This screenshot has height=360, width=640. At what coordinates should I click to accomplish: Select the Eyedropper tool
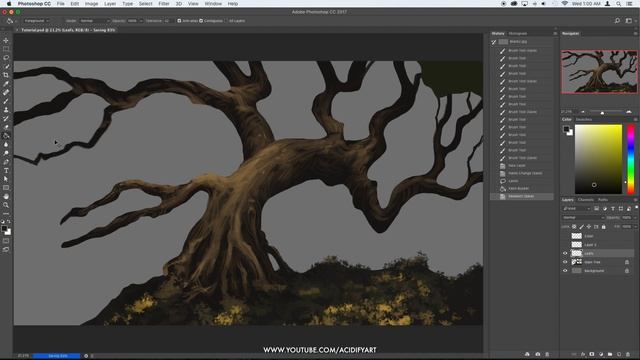(x=6, y=84)
